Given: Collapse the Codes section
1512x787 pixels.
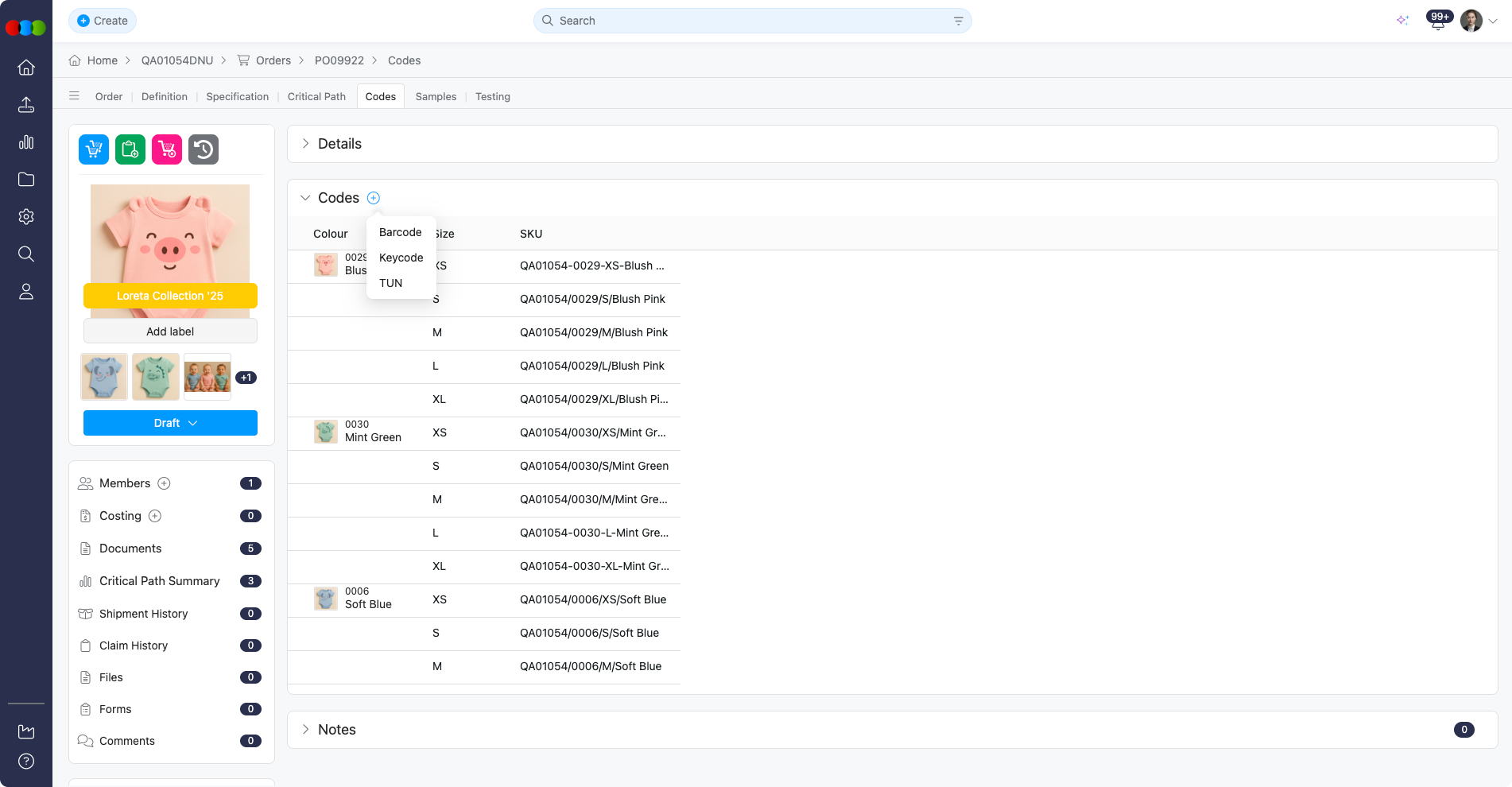Looking at the screenshot, I should pyautogui.click(x=305, y=197).
